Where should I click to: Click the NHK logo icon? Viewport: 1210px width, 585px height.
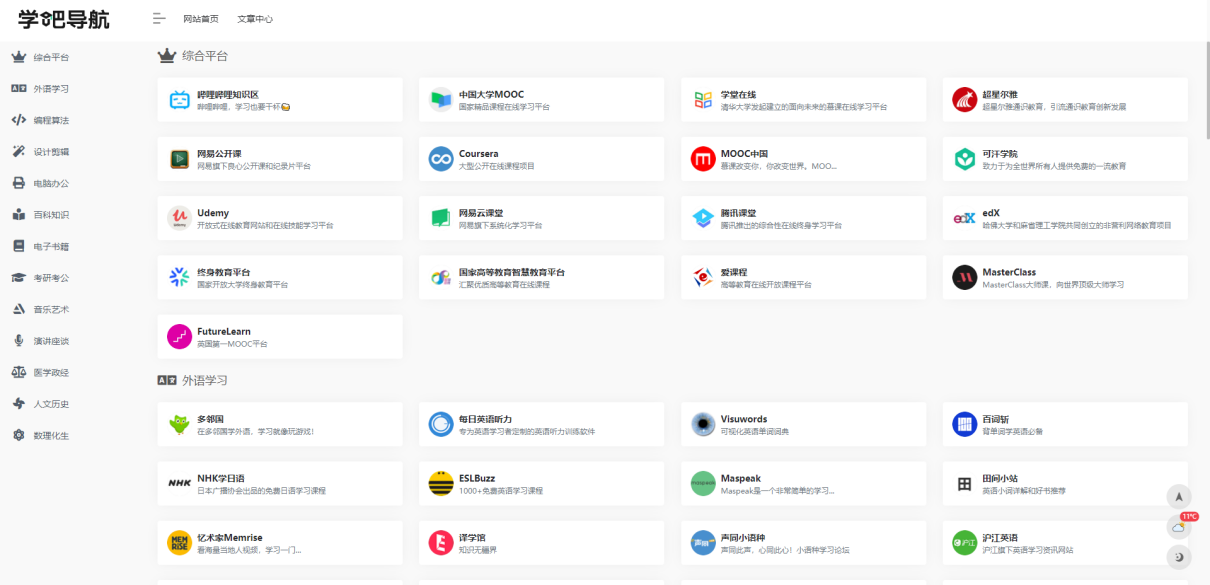coord(179,484)
